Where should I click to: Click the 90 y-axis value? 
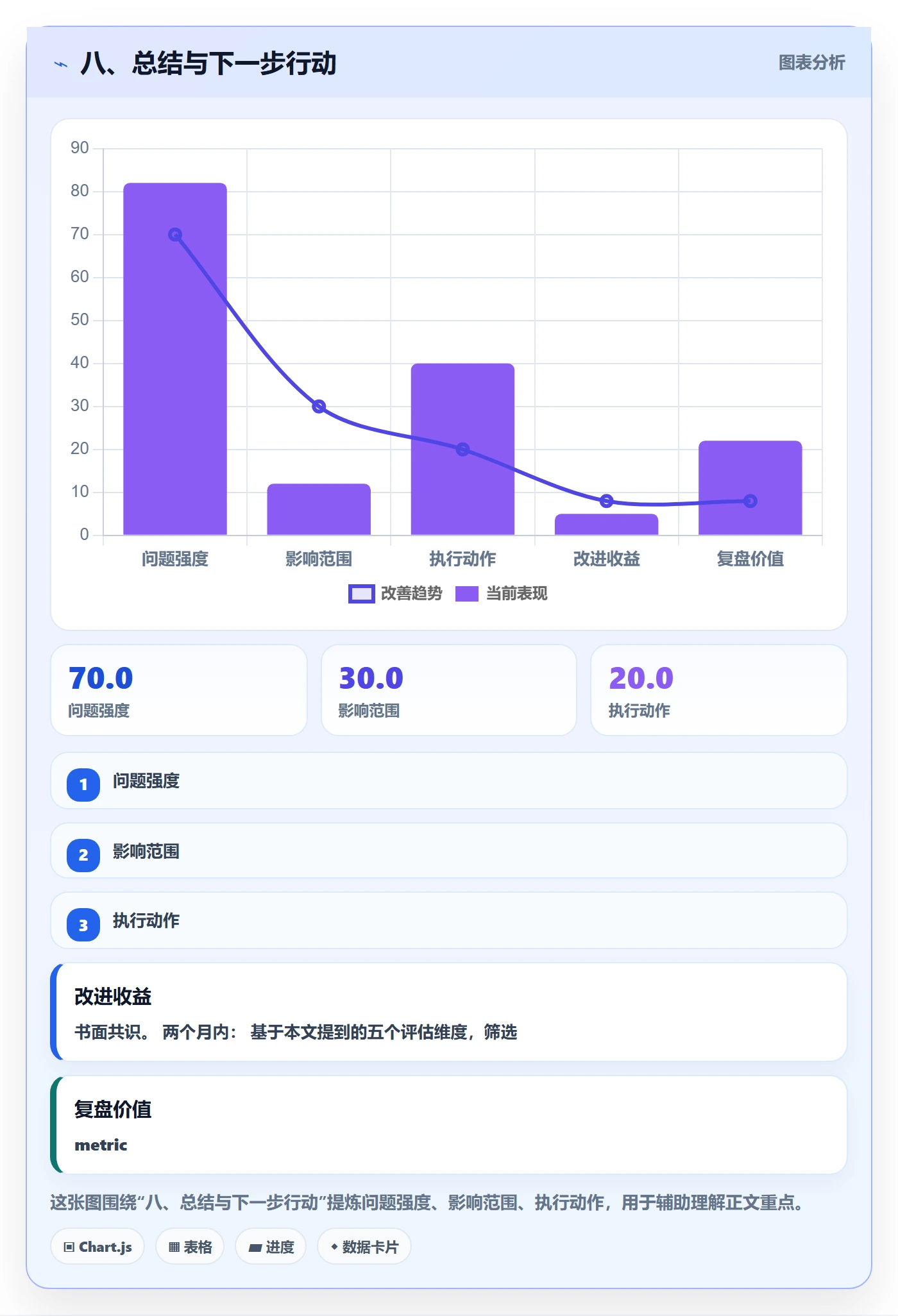(x=80, y=148)
